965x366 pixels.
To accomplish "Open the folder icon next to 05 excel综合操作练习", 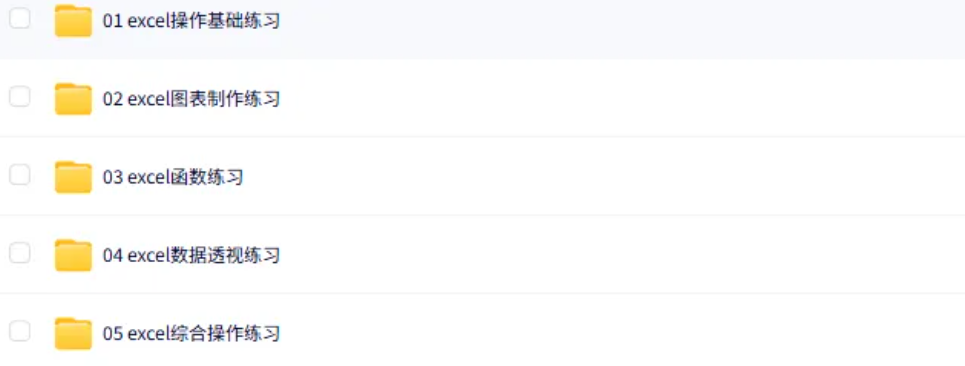I will coord(73,333).
